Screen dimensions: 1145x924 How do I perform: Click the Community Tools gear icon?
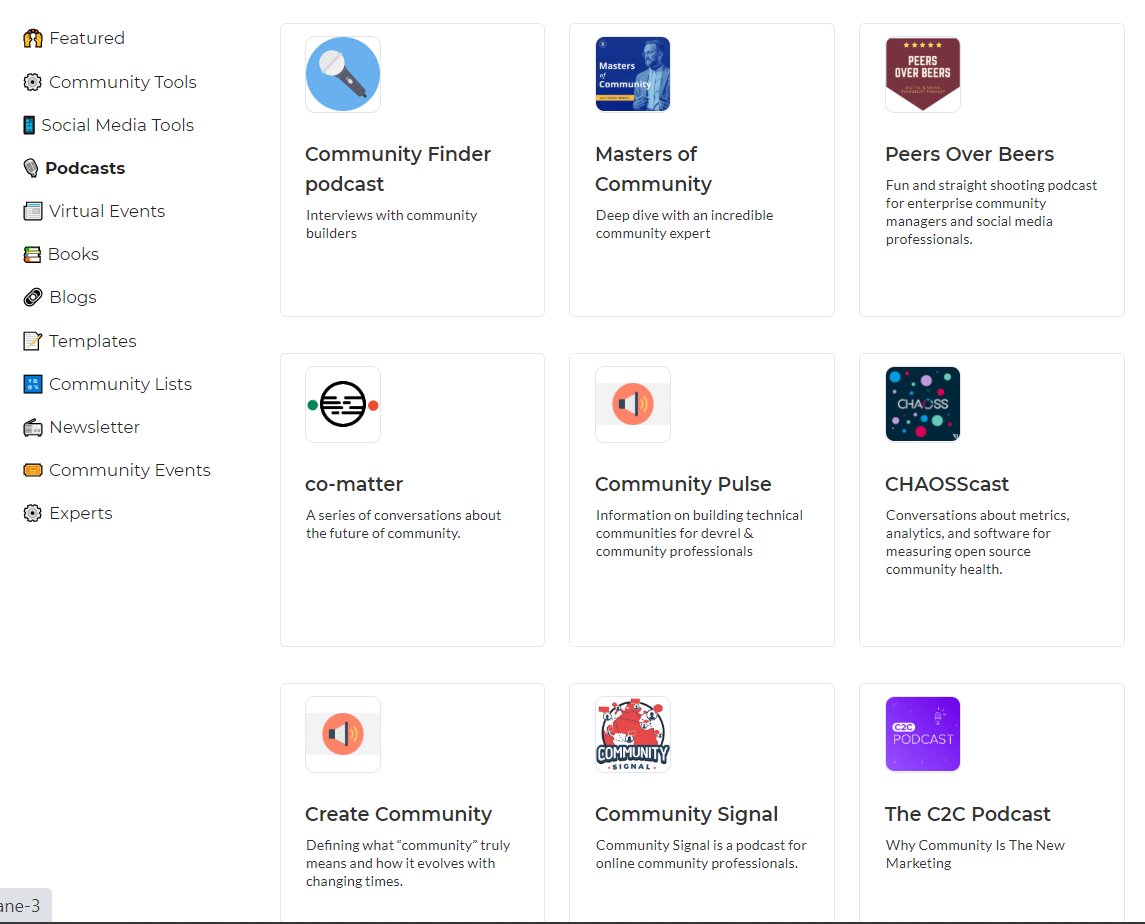tap(31, 81)
